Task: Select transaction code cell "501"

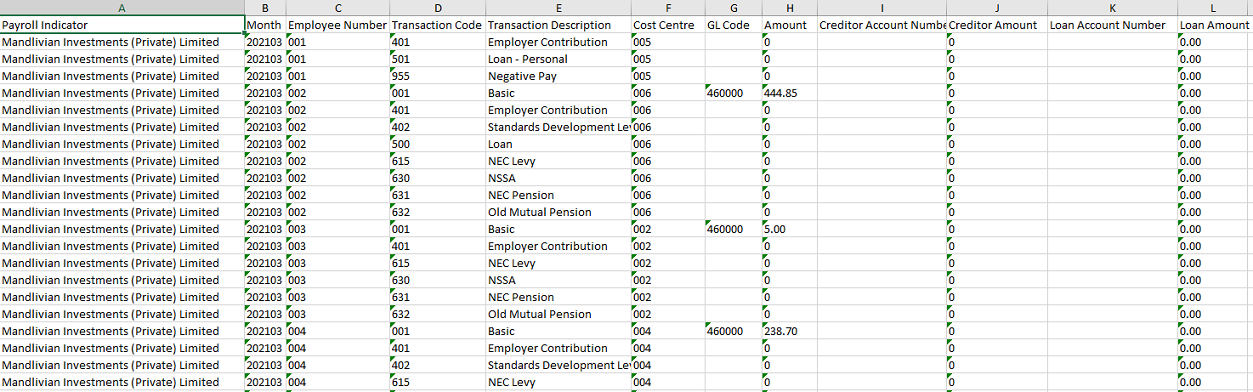Action: coord(438,59)
